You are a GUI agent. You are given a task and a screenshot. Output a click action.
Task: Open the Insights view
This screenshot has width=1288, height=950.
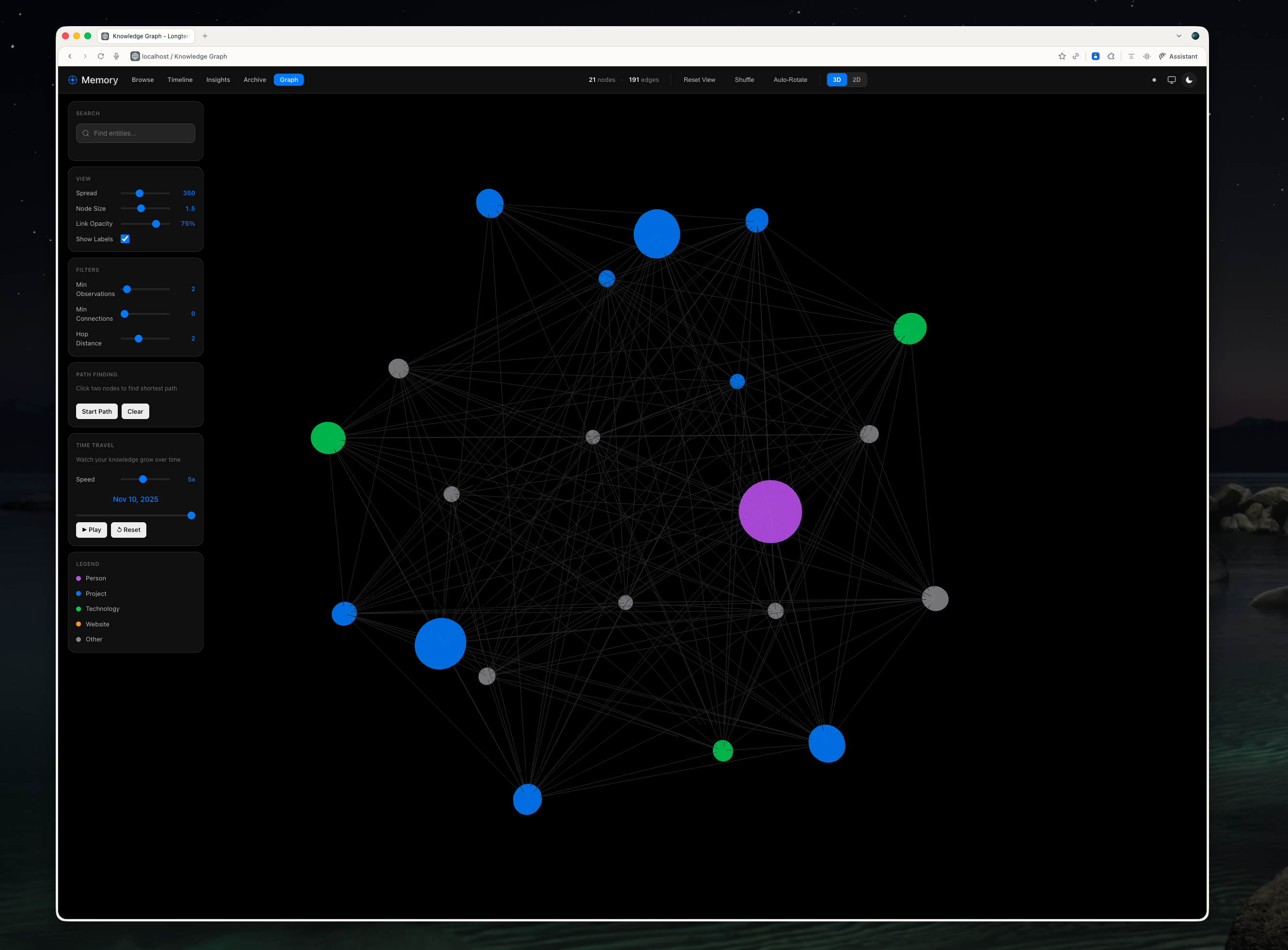[x=218, y=80]
